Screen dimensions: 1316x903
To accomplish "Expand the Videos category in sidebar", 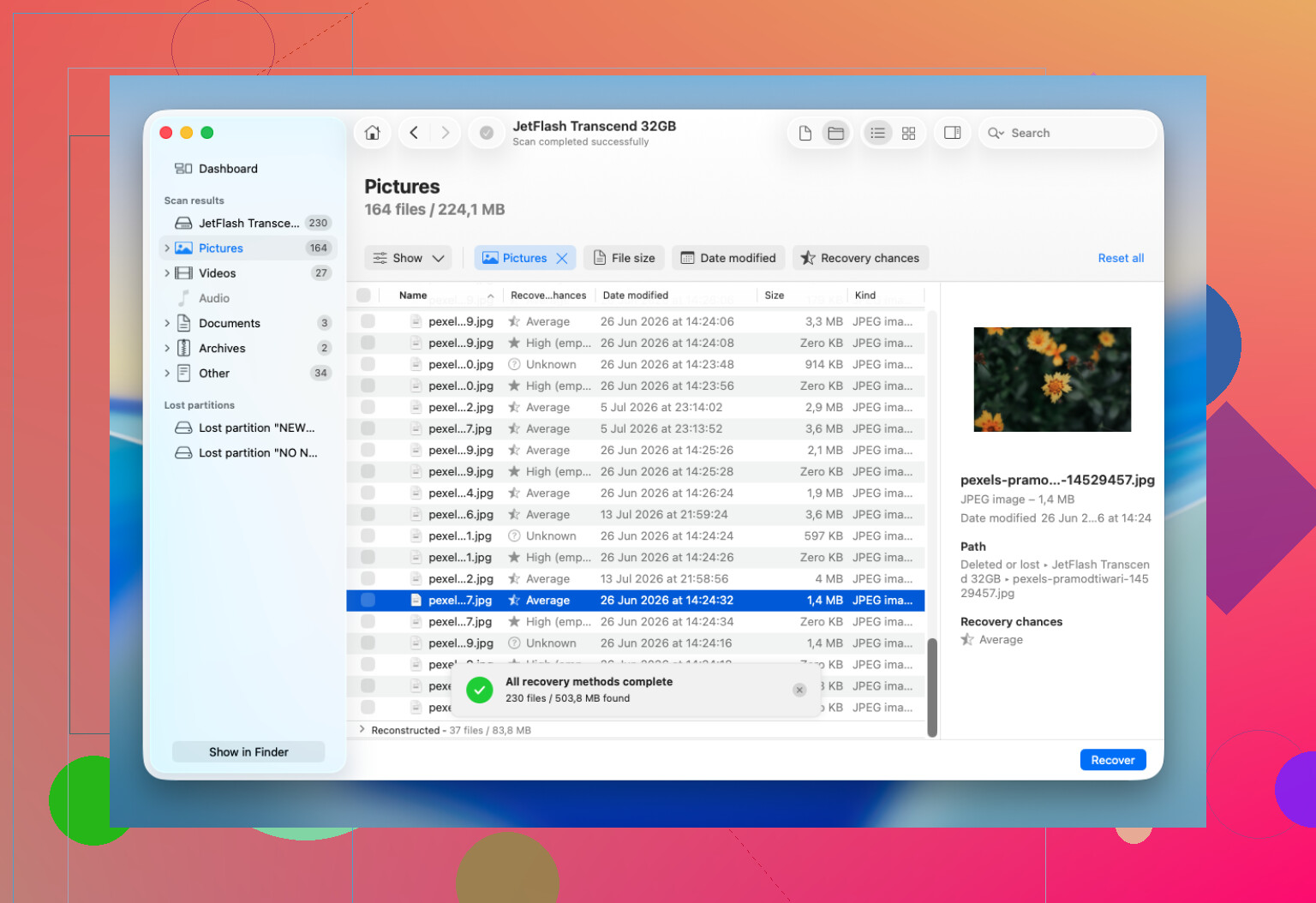I will click(167, 273).
